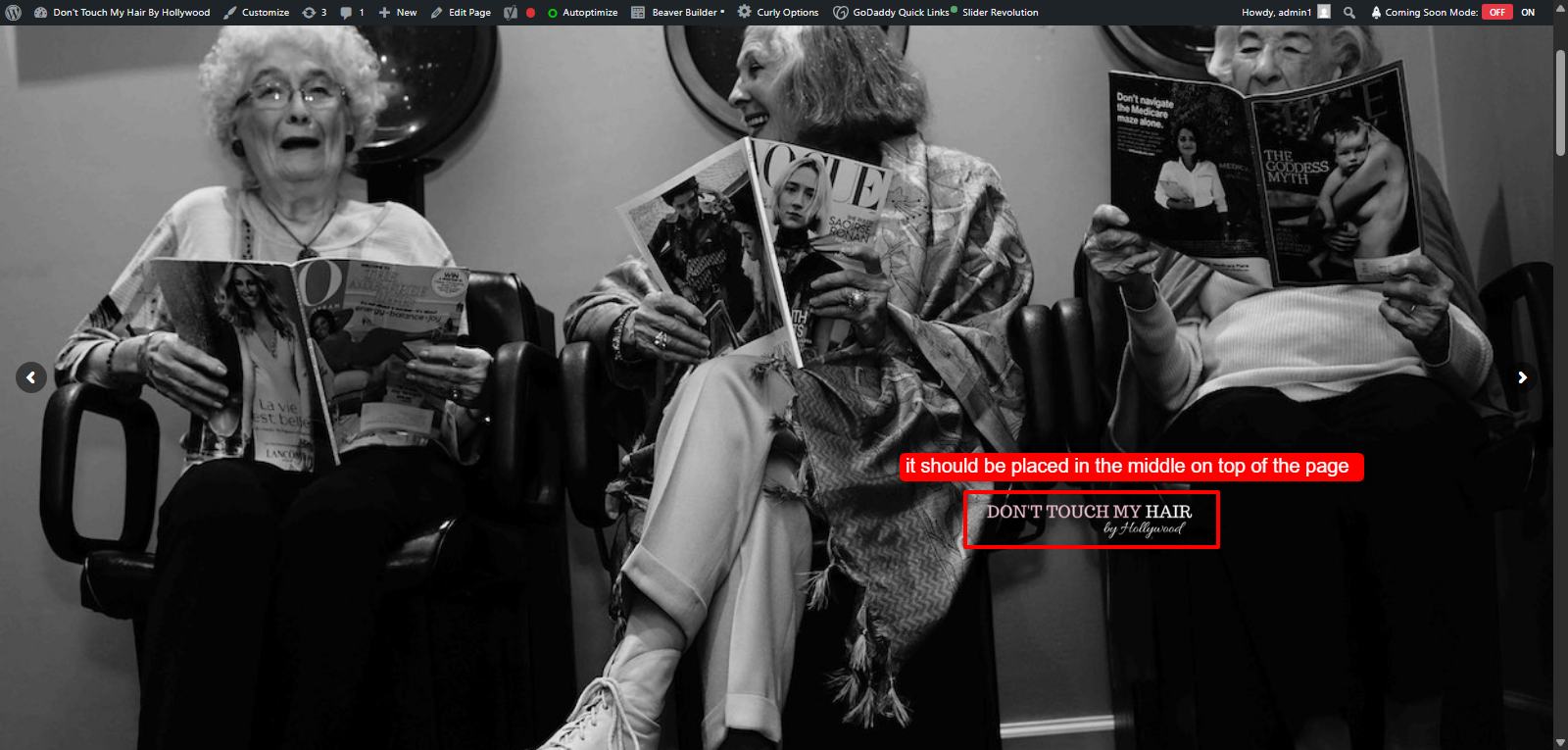Open the admin bar search magnifier

pos(1349,13)
